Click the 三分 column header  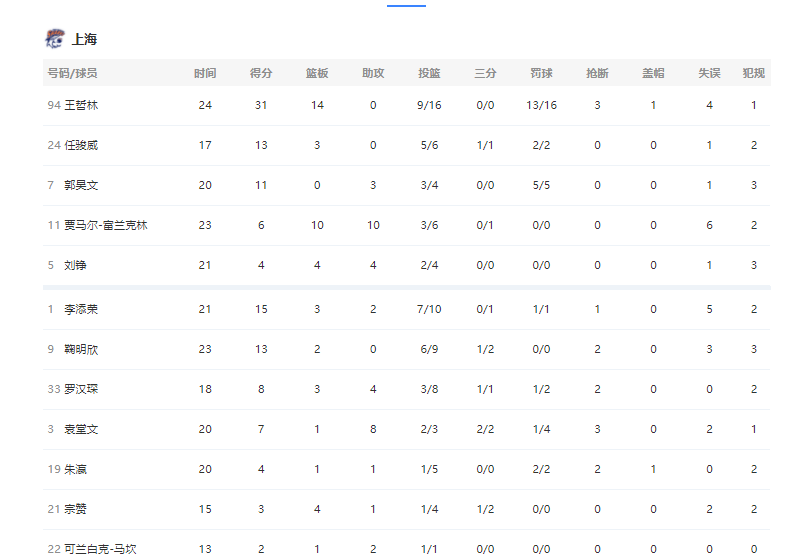[x=485, y=73]
